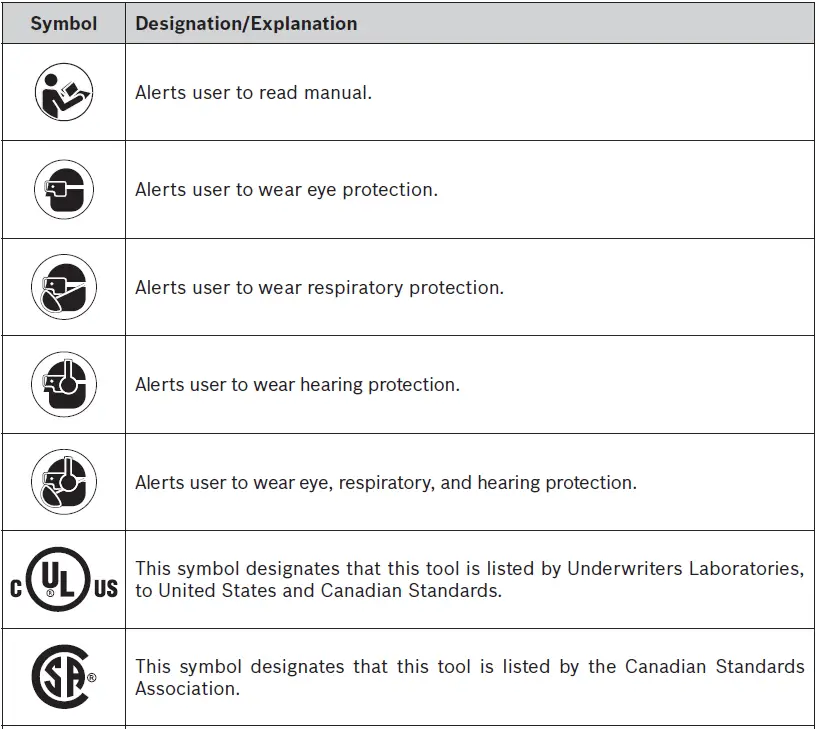The width and height of the screenshot is (818, 729).
Task: Select 'Alerts user to read manual.' text
Action: [253, 93]
